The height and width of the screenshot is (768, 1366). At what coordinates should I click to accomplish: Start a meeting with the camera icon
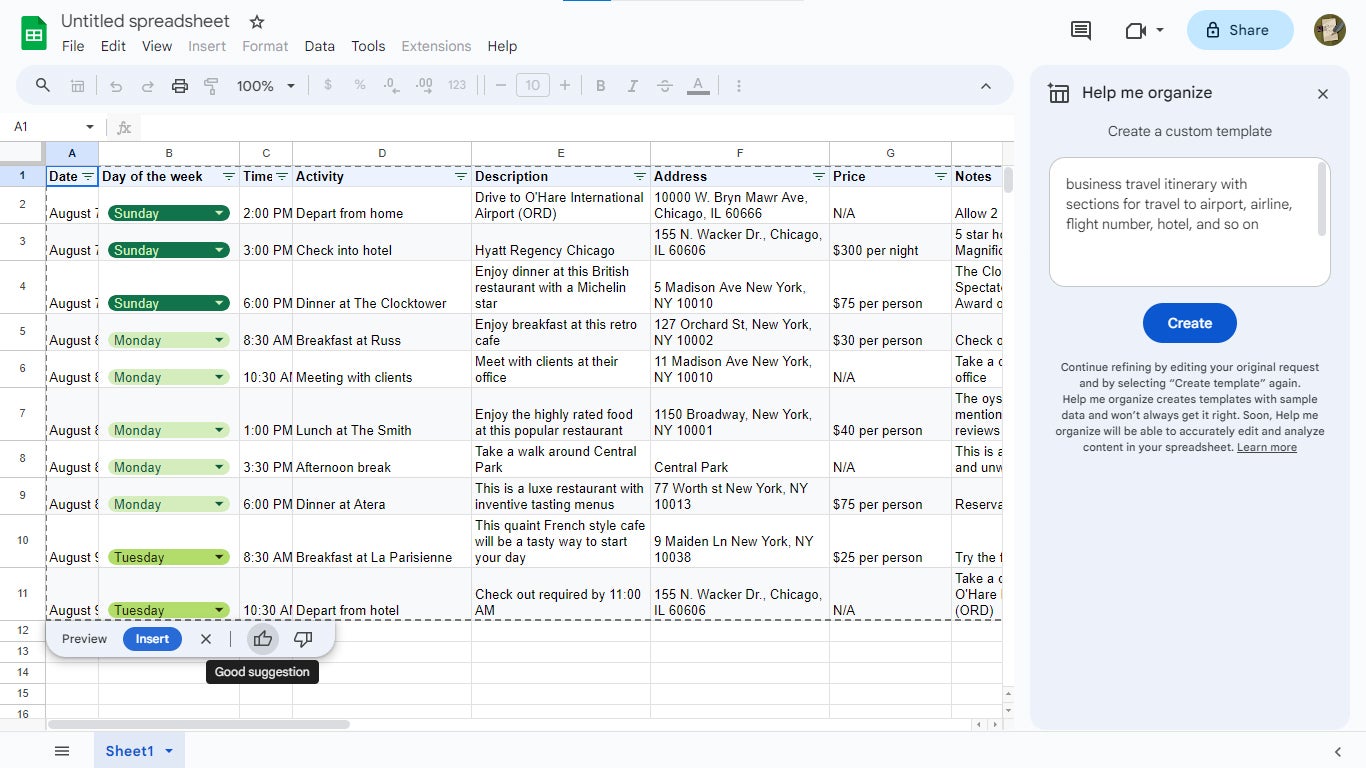(1135, 30)
